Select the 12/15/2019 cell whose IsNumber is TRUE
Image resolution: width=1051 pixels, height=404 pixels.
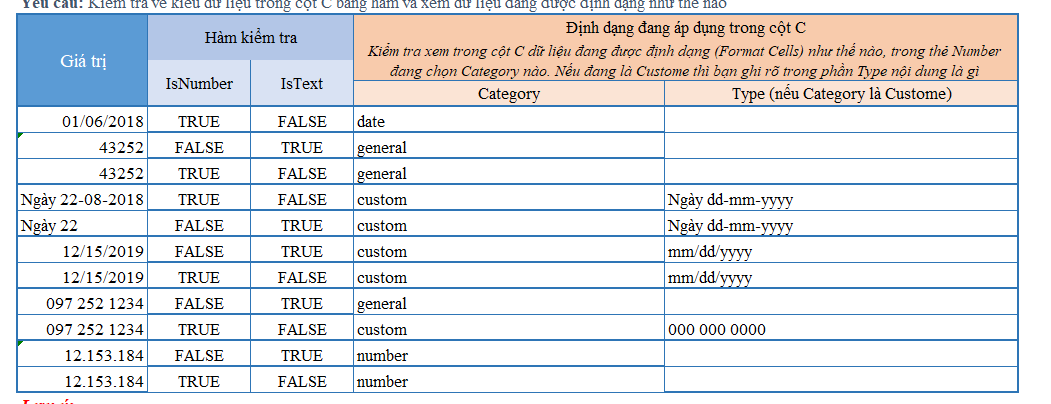(x=82, y=277)
